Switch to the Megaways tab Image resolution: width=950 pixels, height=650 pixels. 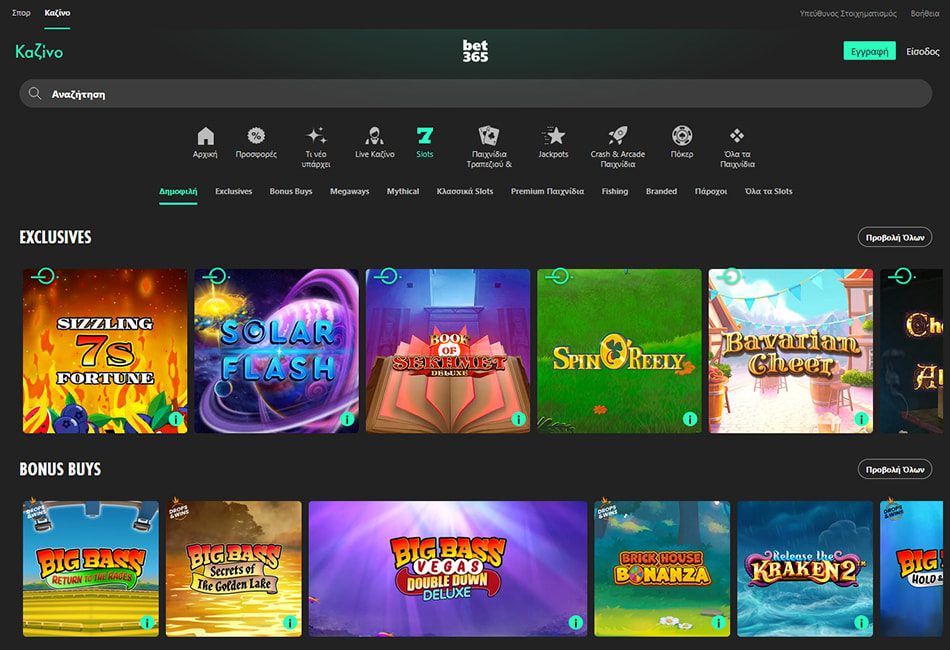pos(349,191)
